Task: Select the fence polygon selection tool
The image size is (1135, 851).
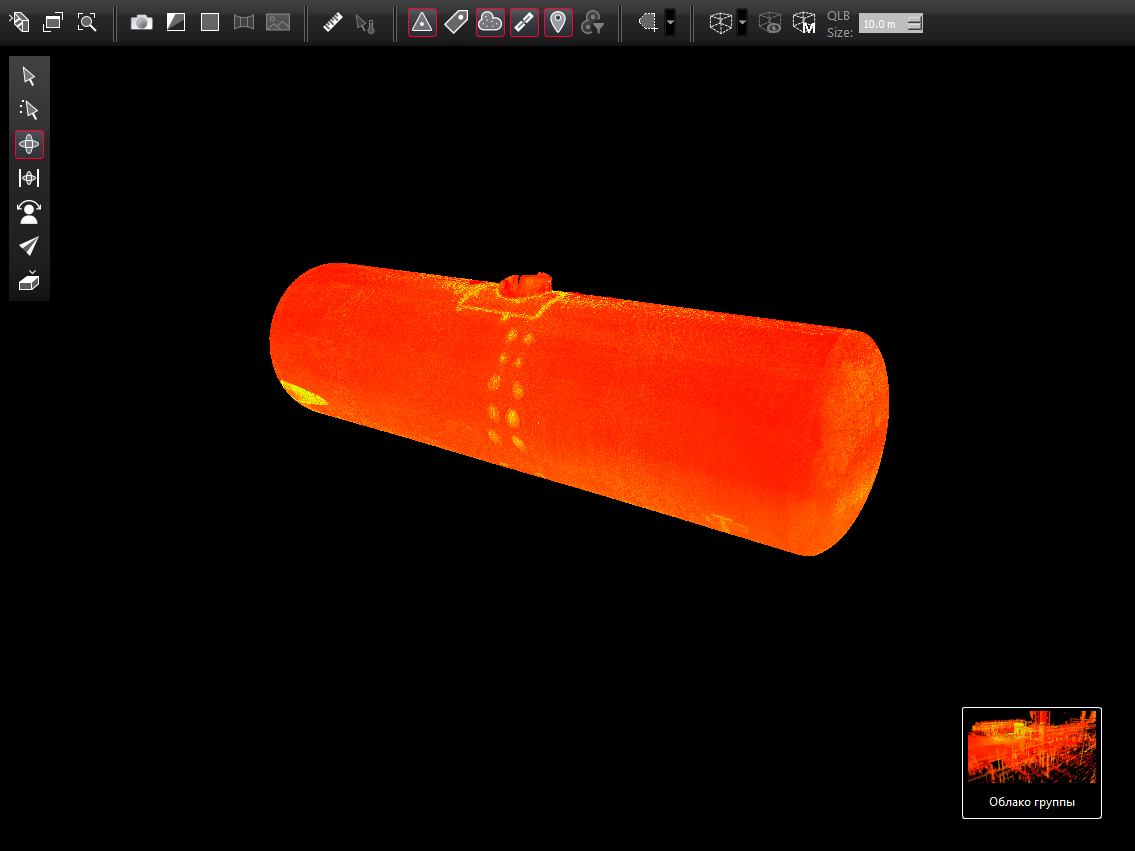Action: click(x=648, y=22)
